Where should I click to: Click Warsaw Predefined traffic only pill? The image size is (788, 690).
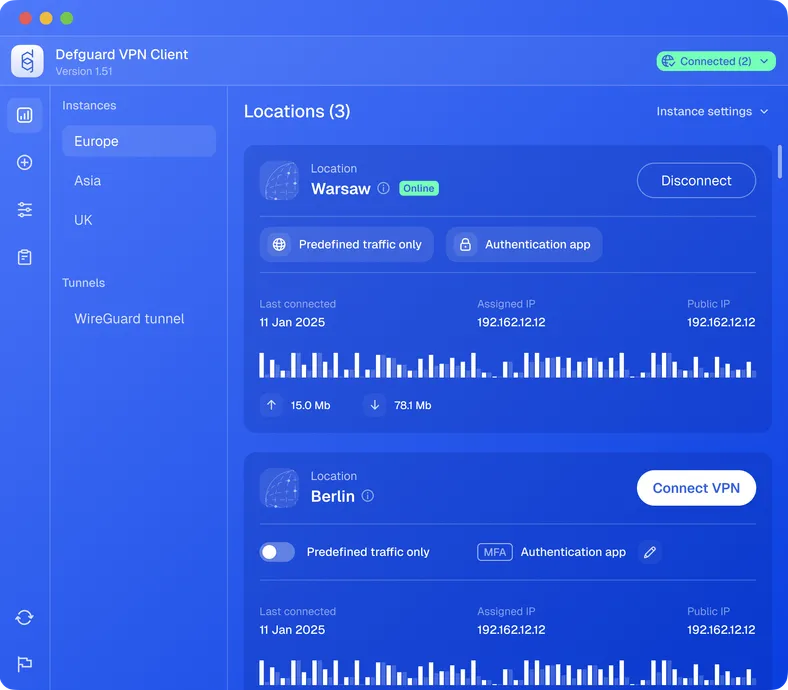click(x=347, y=244)
